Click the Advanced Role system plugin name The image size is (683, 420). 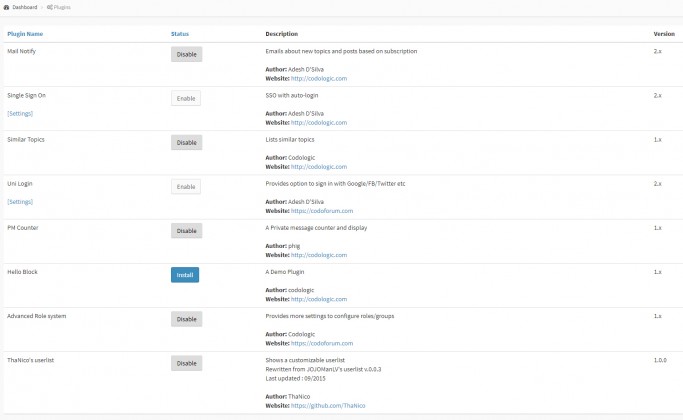point(37,316)
